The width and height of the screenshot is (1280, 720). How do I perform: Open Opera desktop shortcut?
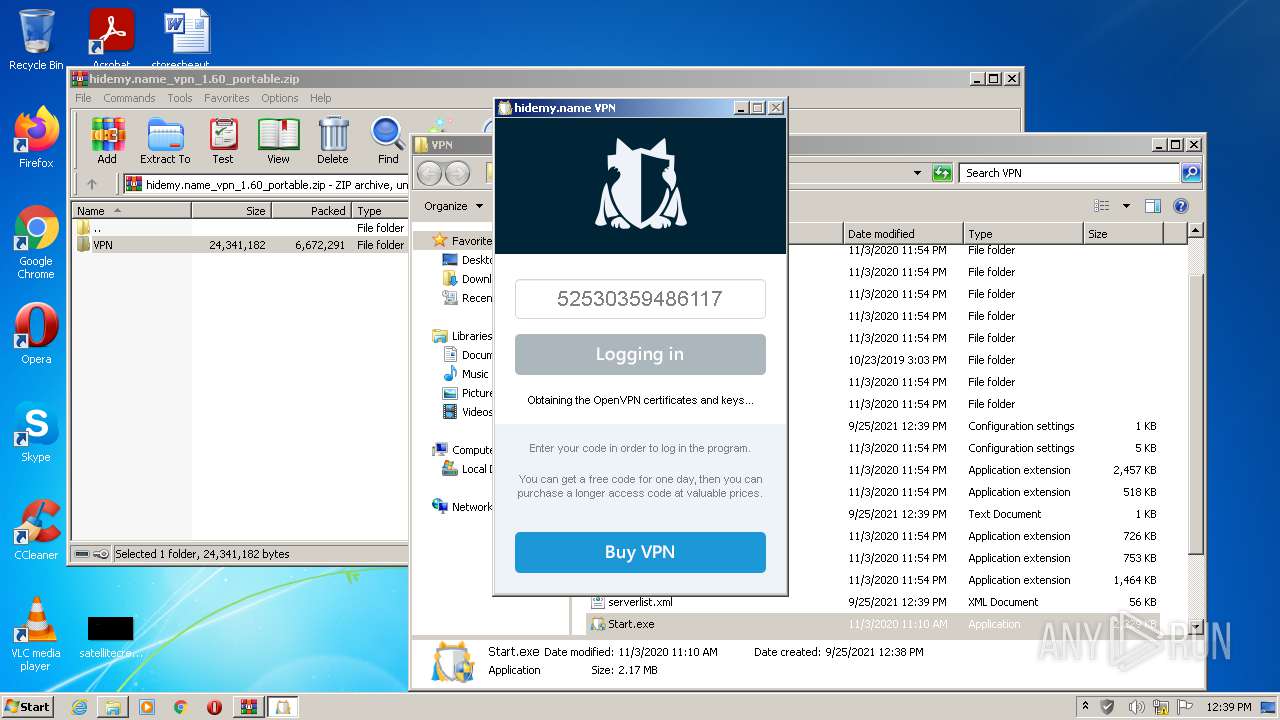[x=36, y=334]
